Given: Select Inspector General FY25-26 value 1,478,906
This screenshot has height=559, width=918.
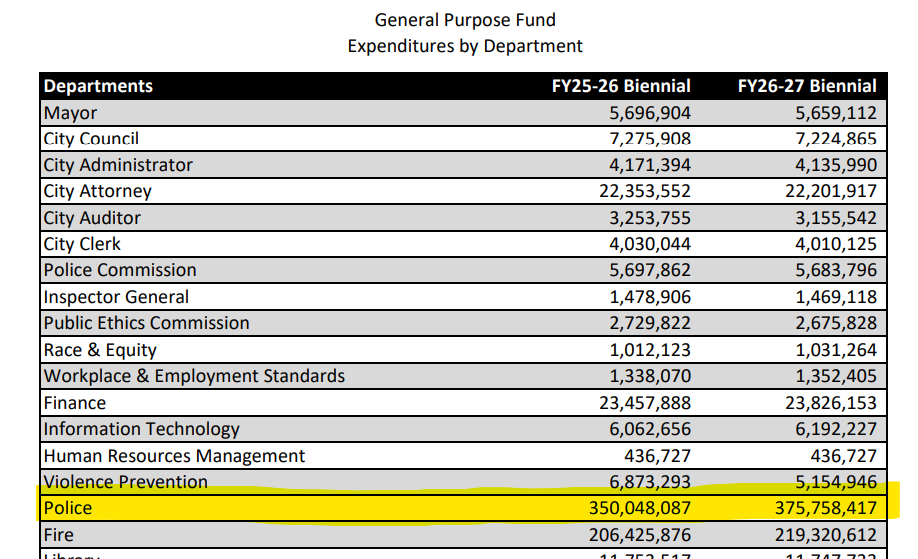Looking at the screenshot, I should pos(650,297).
